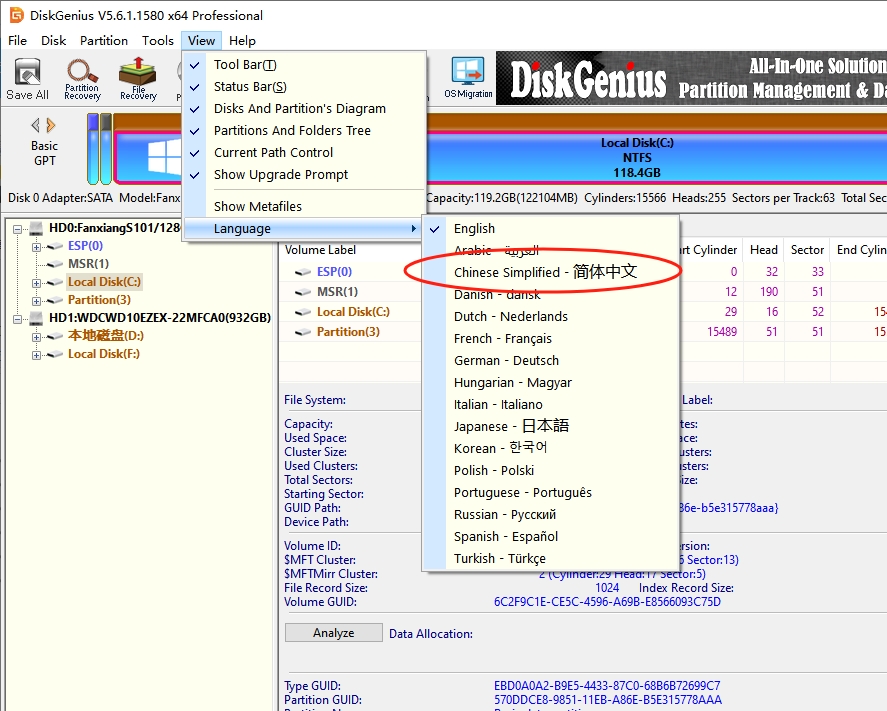Go to next disk with right arrow

51,125
